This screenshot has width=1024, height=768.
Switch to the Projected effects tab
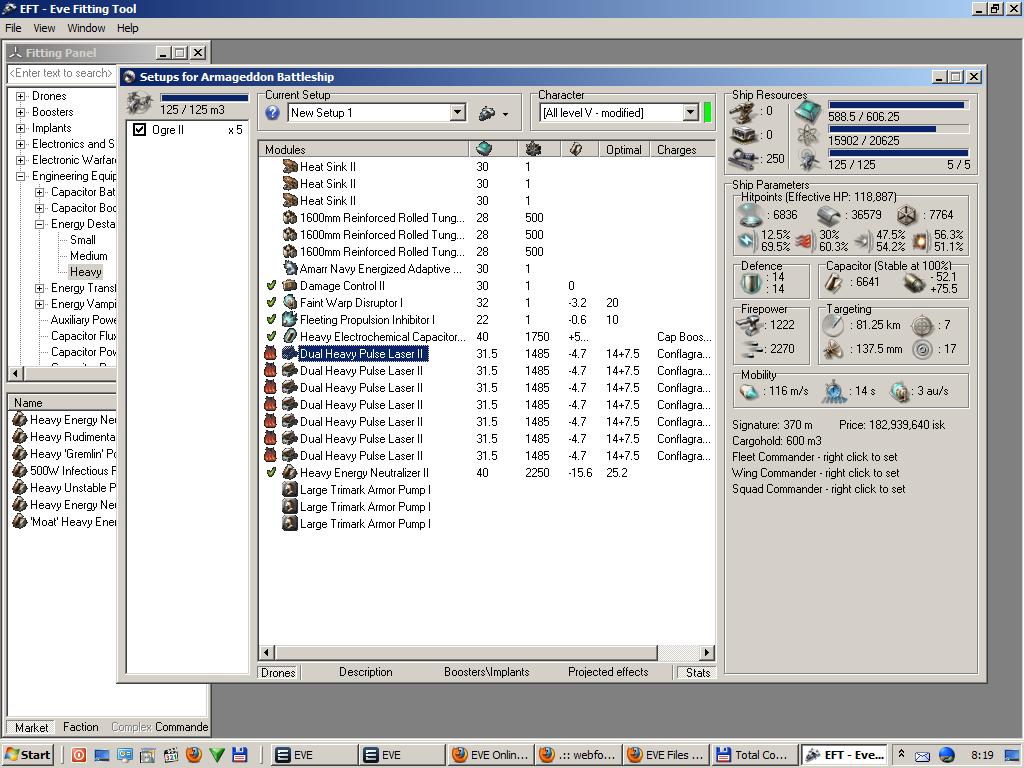point(608,672)
